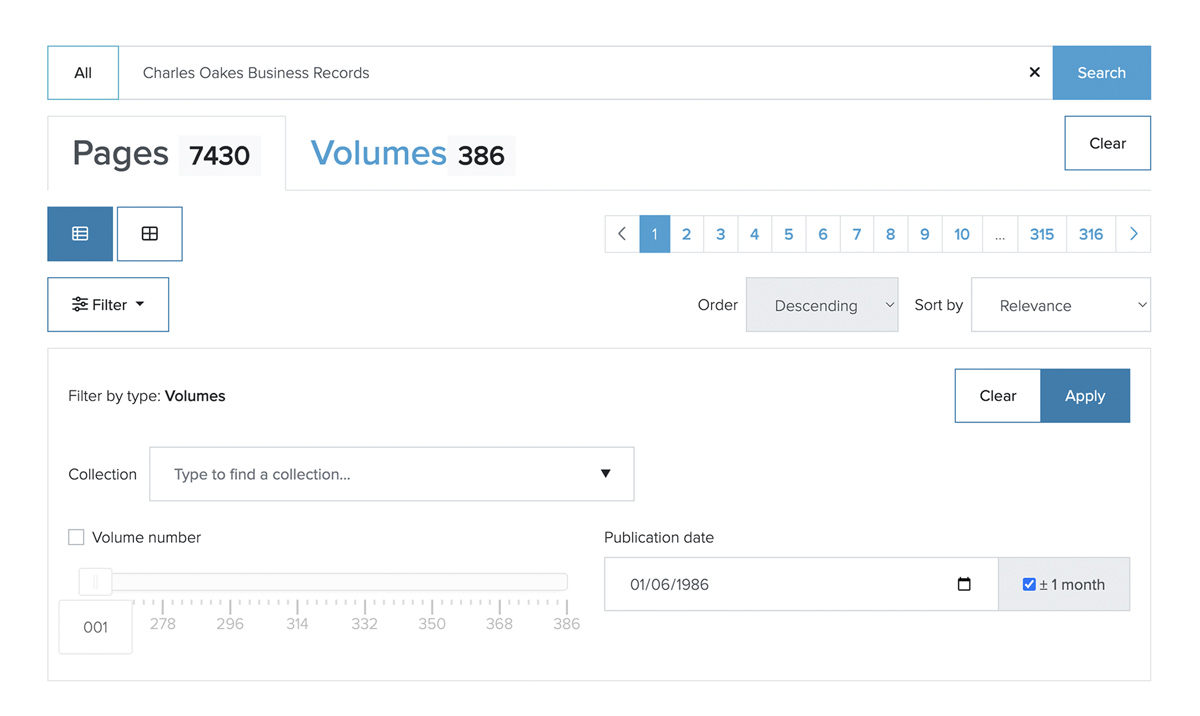Switch to grid view layout
Screen dimensions: 1200x716
(x=149, y=234)
